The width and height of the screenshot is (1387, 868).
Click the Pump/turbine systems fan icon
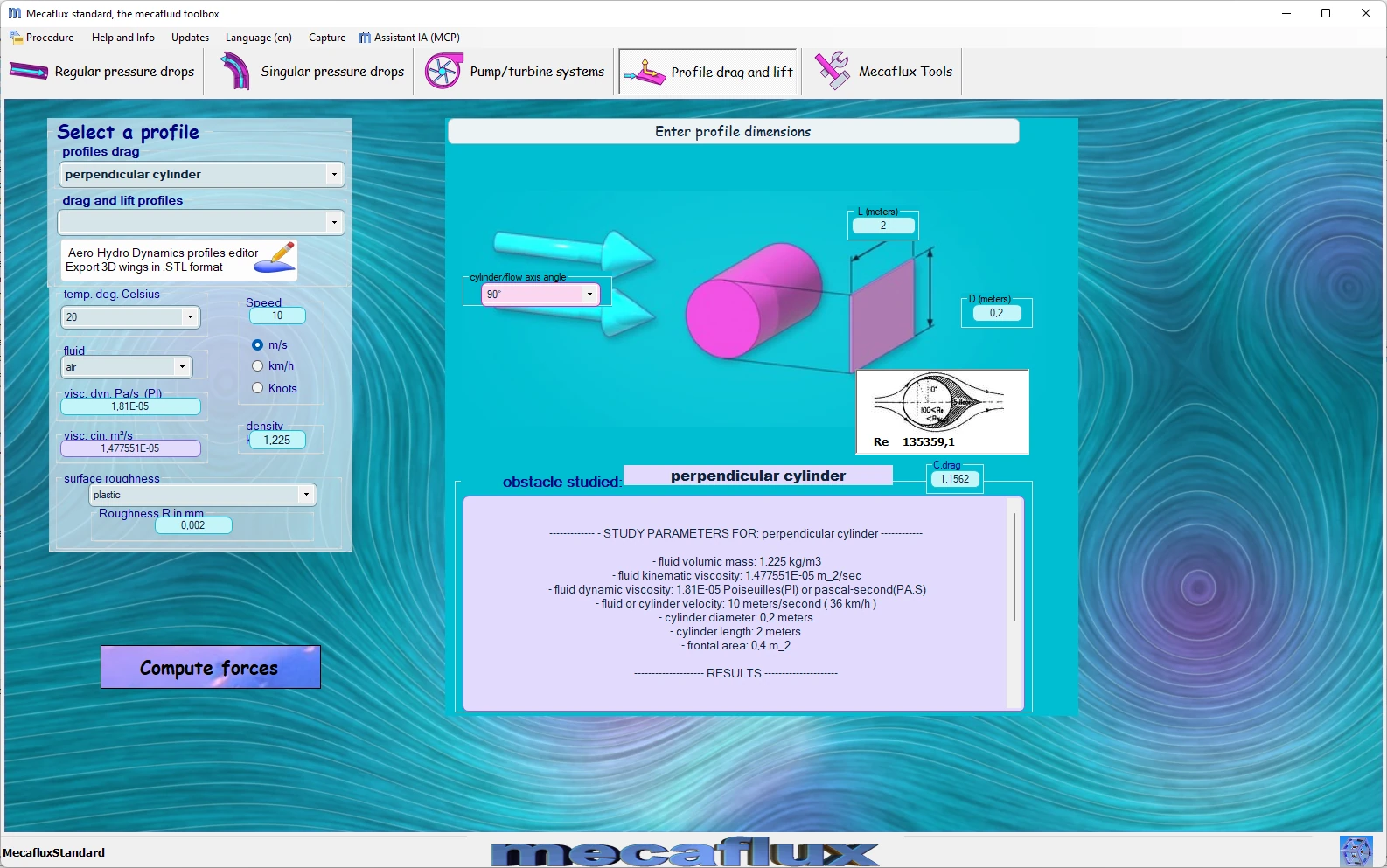click(x=443, y=71)
